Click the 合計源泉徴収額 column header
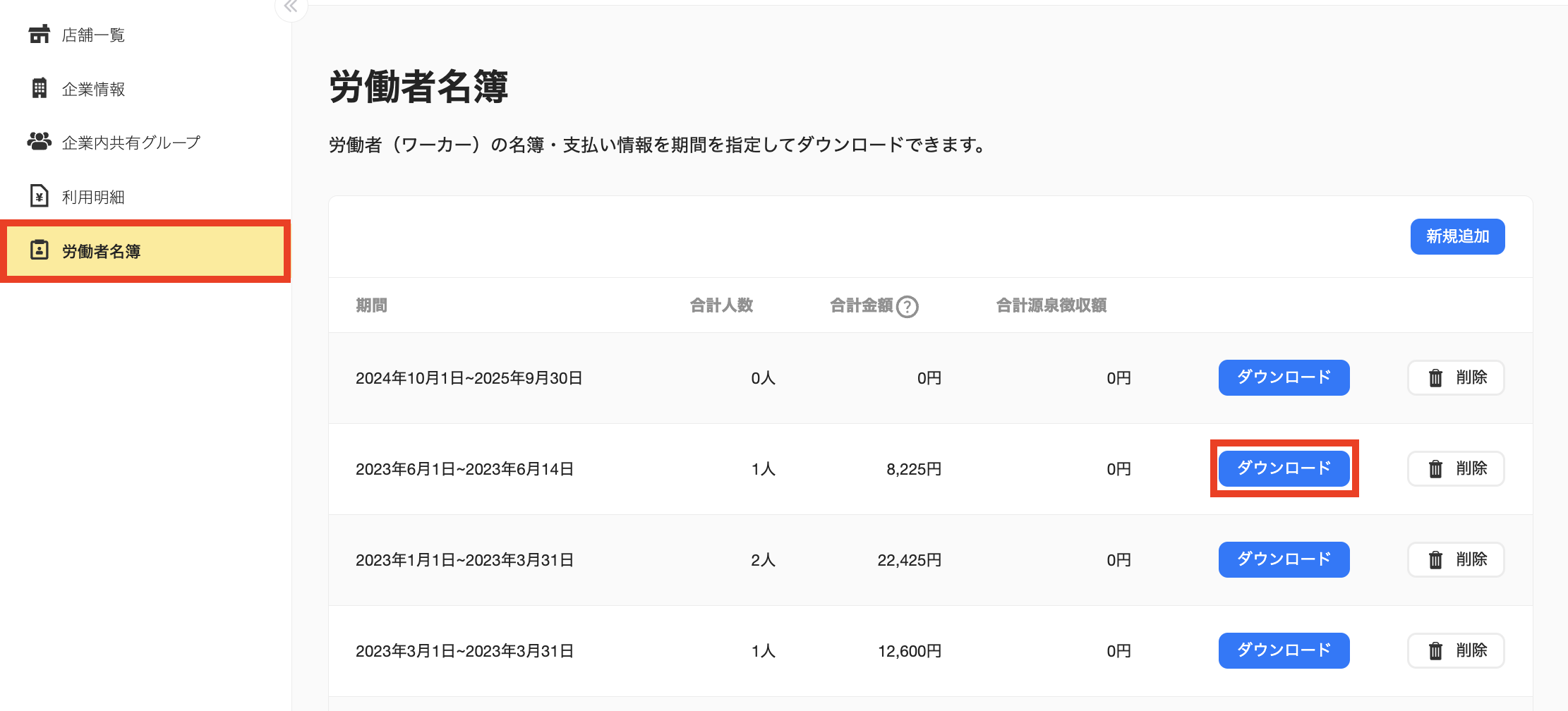This screenshot has height=711, width=1568. (1051, 305)
